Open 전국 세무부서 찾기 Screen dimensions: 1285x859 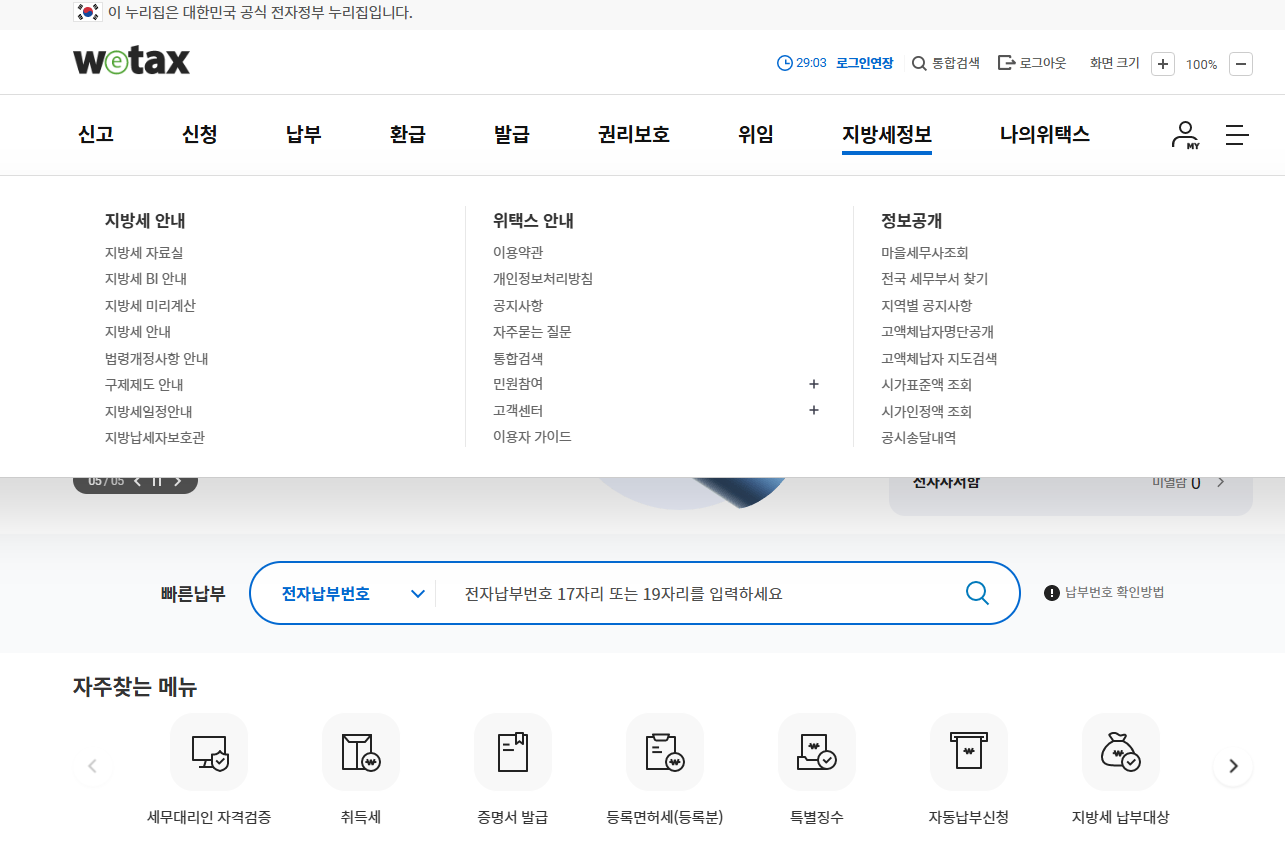[x=934, y=279]
